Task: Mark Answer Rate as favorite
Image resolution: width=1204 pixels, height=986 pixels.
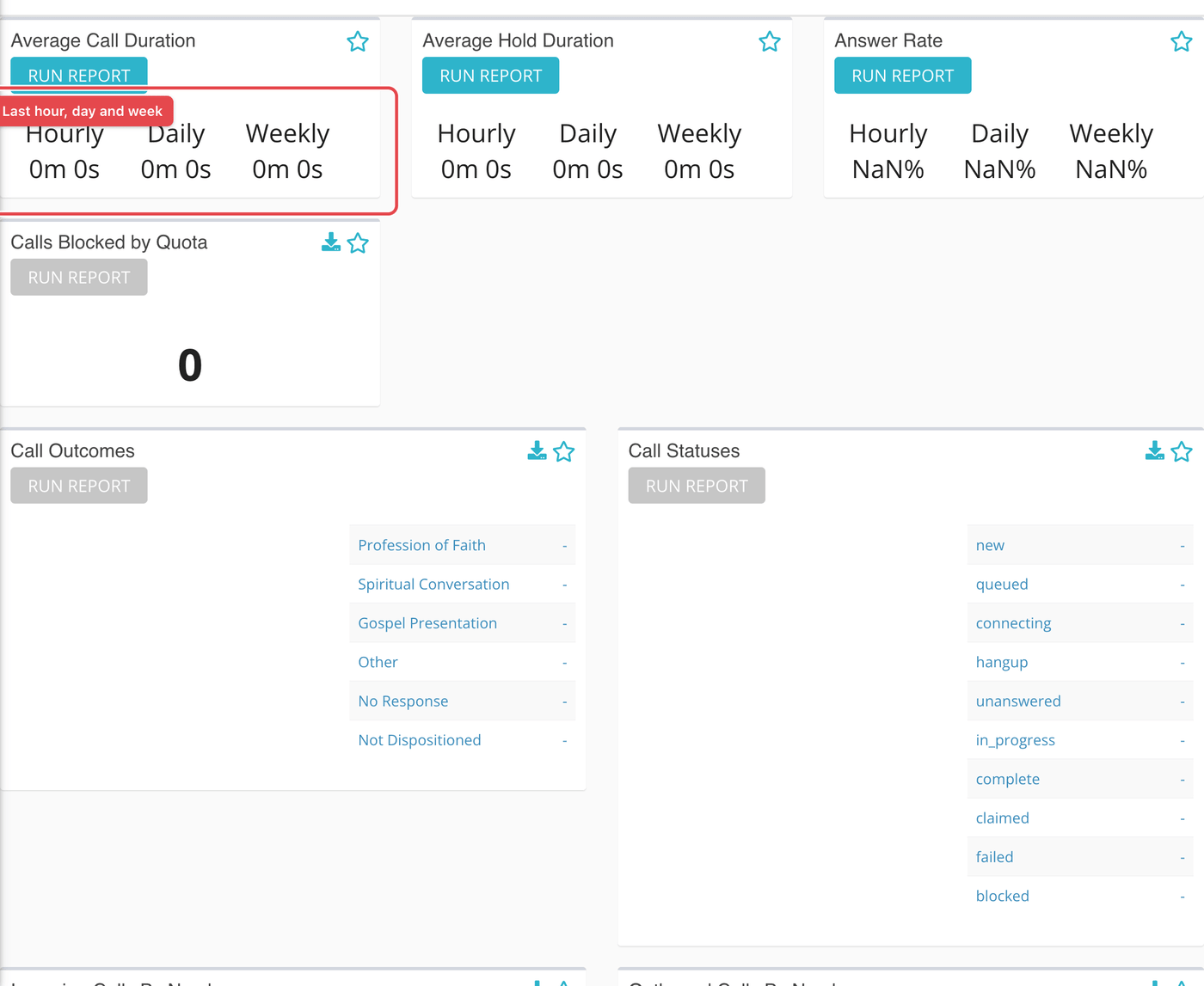Action: tap(1182, 41)
